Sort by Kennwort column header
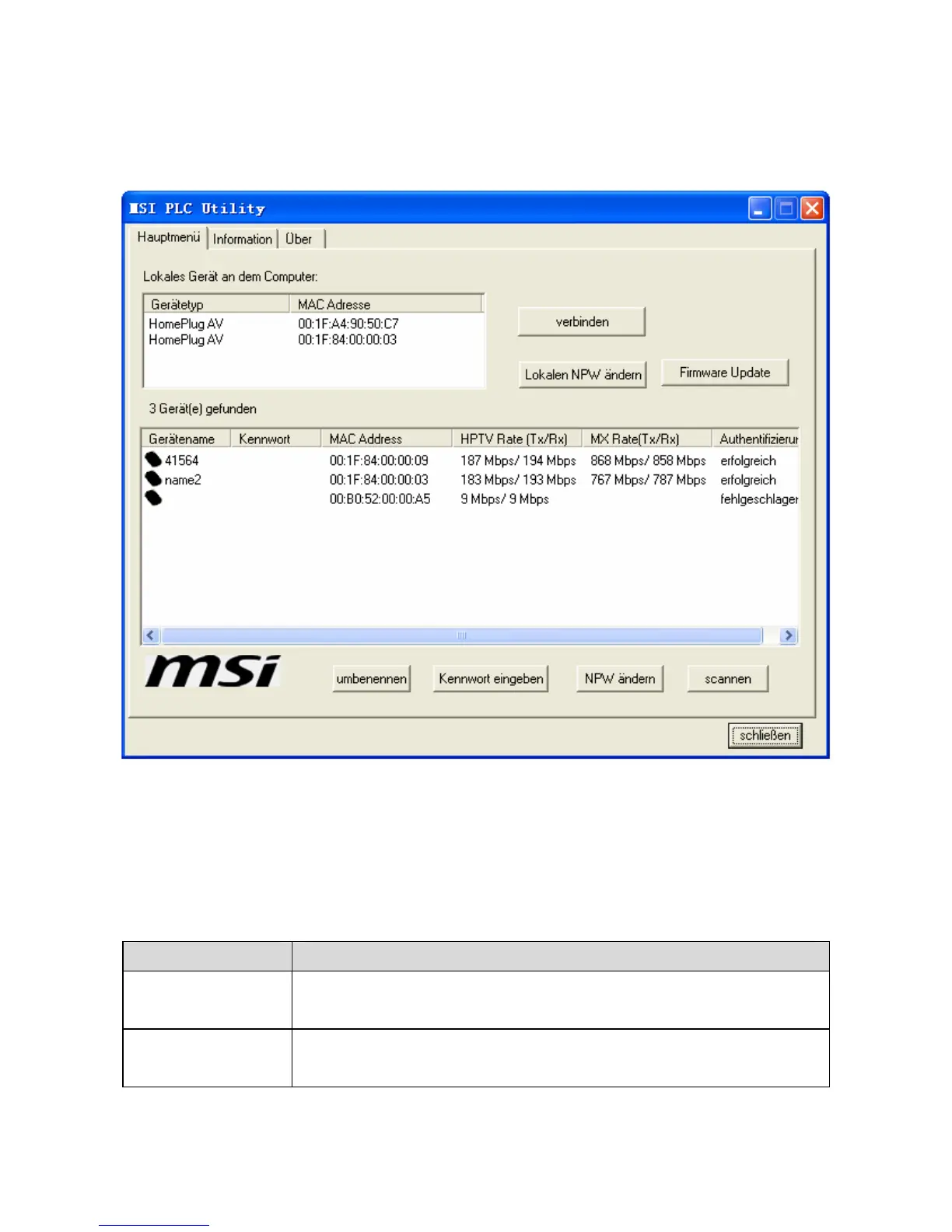This screenshot has width=952, height=1232. 275,439
